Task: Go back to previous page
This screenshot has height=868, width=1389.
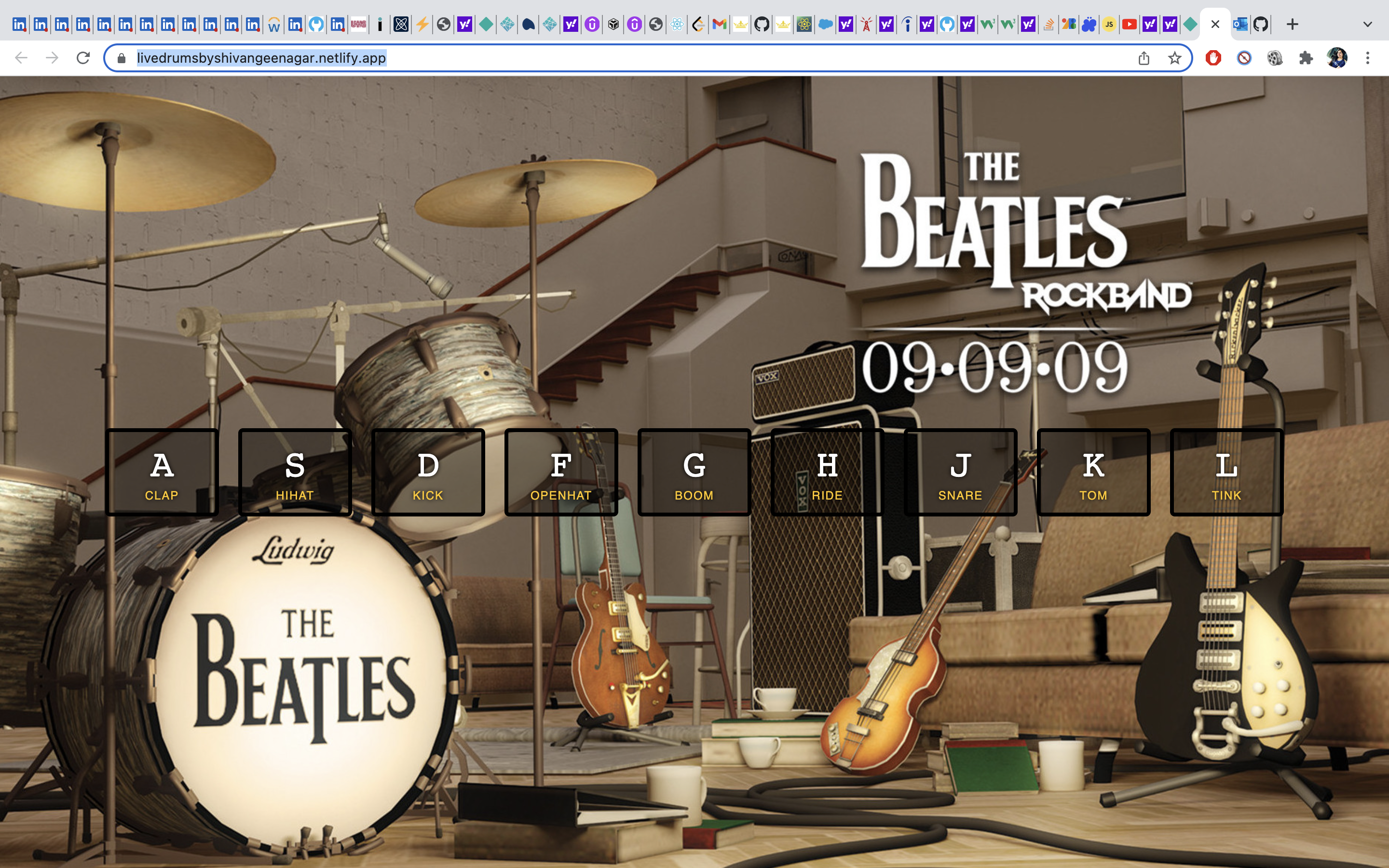Action: pos(21,58)
